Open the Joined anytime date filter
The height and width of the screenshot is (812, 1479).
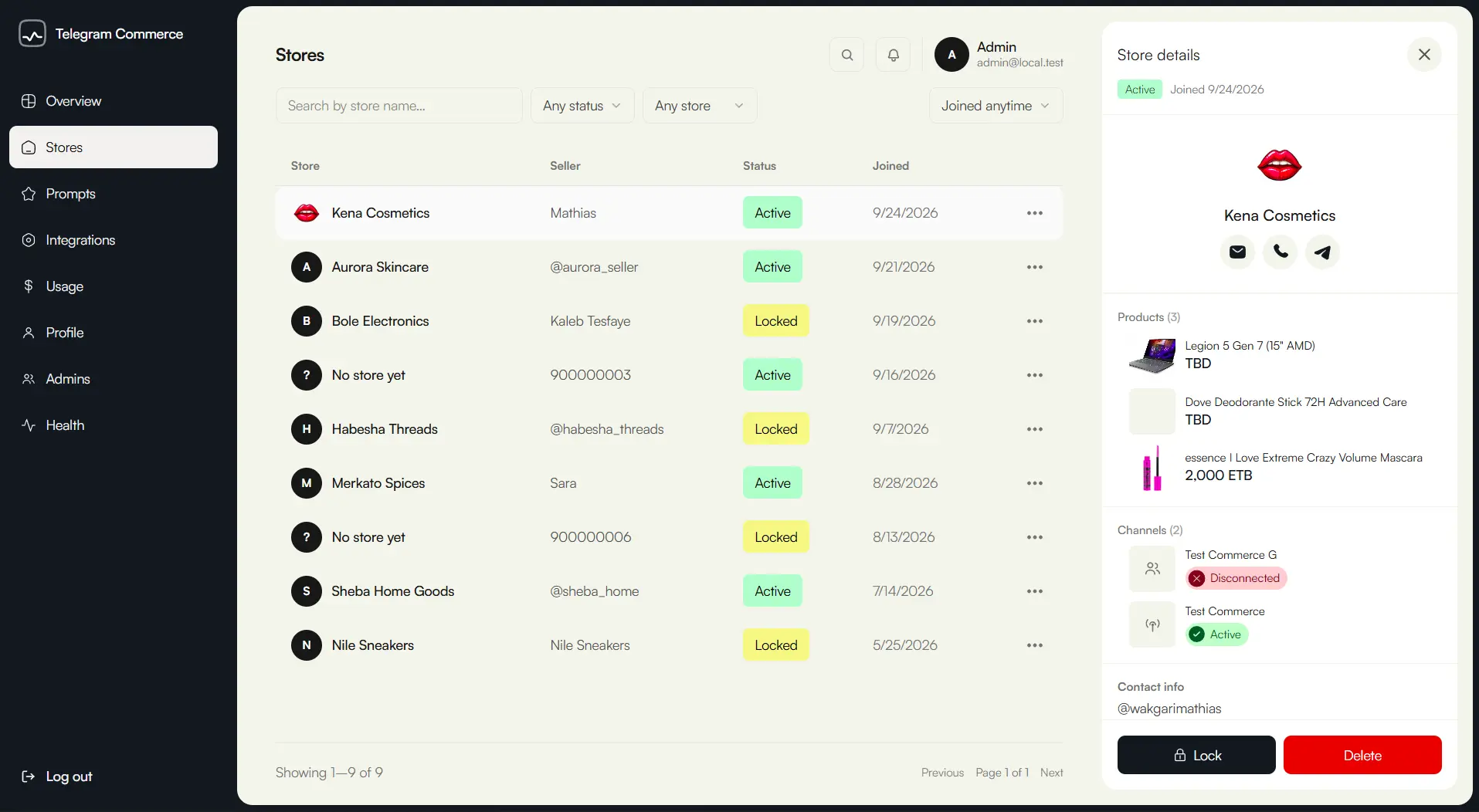(x=996, y=106)
